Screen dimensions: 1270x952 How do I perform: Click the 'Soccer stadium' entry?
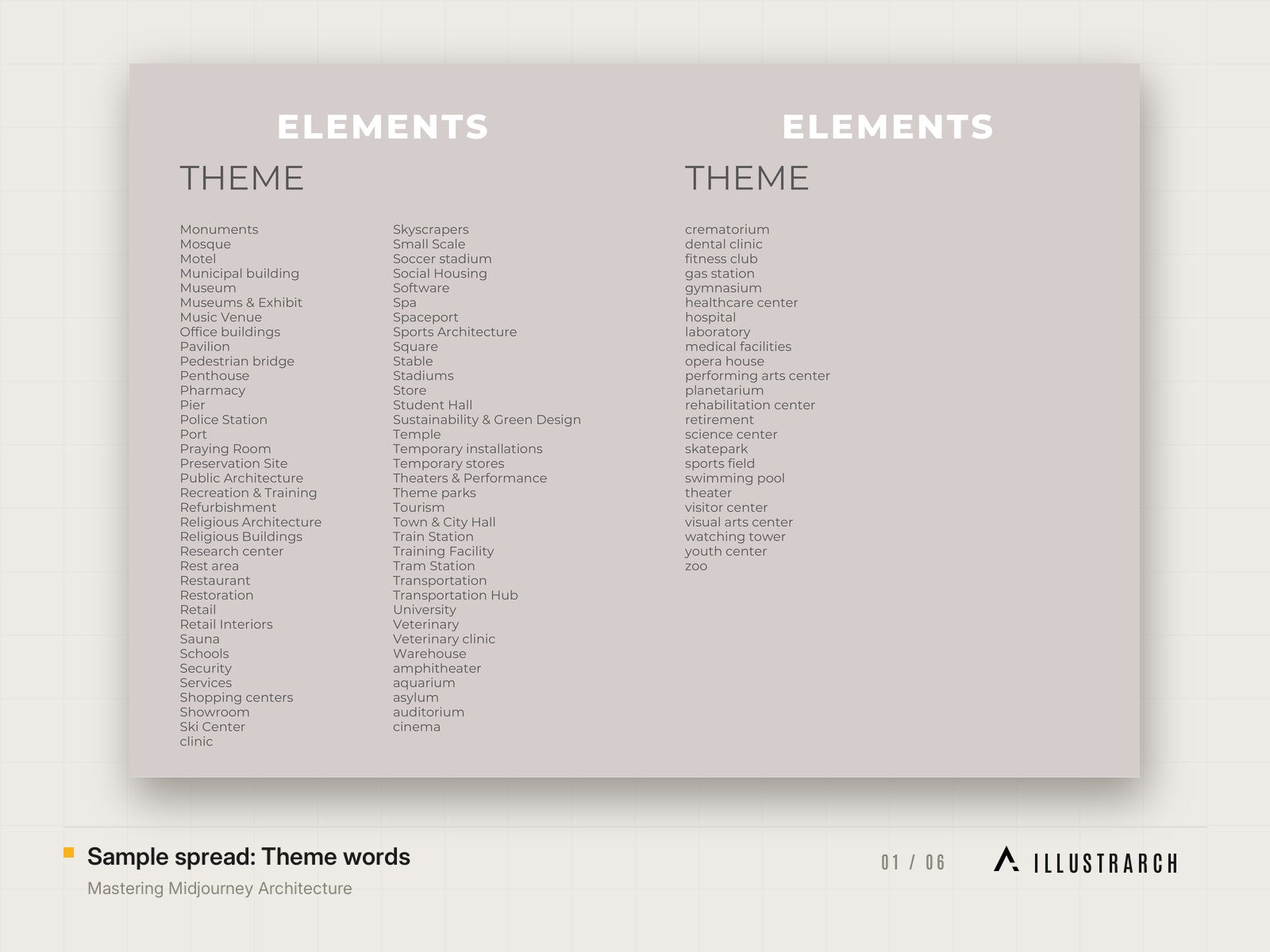pos(442,259)
